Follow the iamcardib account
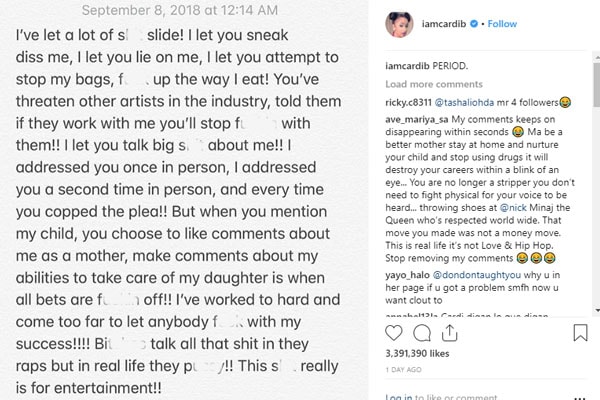The height and width of the screenshot is (400, 600). coord(503,23)
